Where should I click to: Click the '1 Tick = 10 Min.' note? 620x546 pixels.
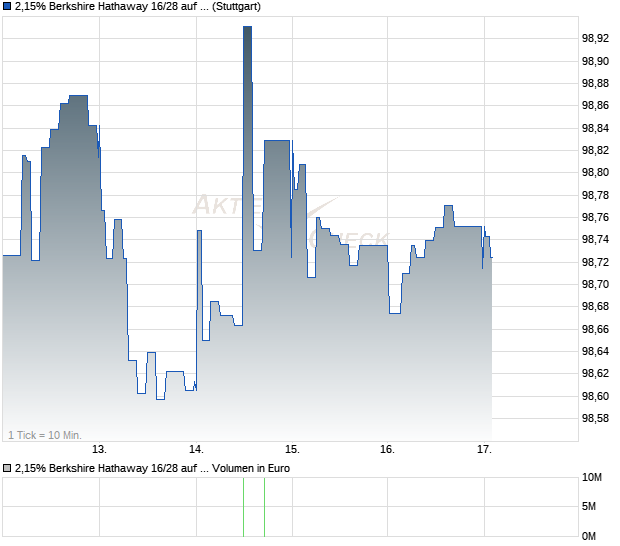45,435
